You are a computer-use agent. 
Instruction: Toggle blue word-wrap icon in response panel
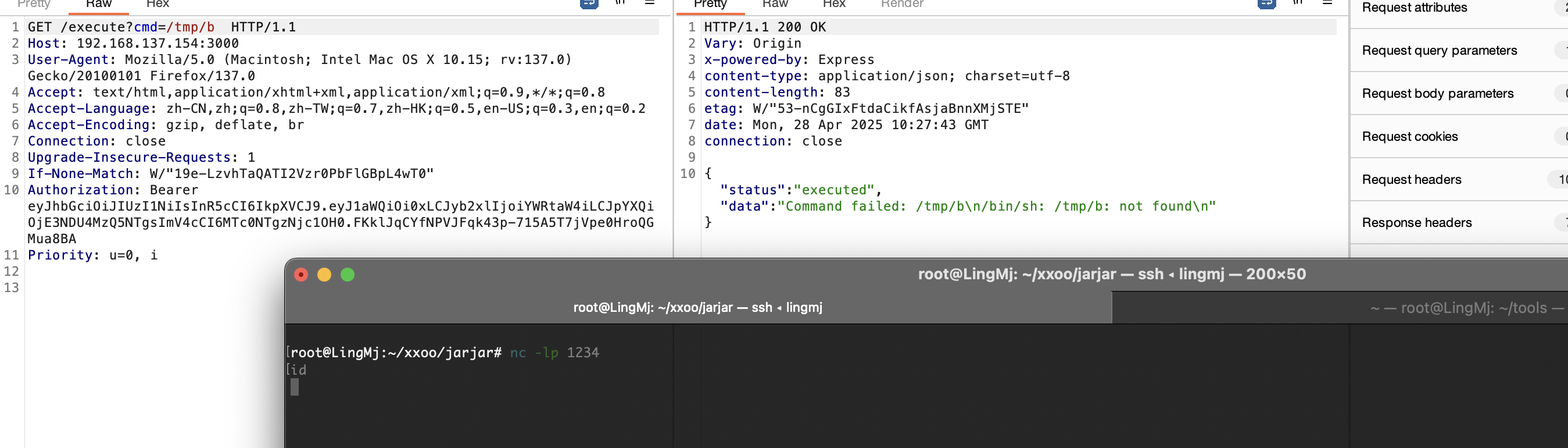(1267, 3)
